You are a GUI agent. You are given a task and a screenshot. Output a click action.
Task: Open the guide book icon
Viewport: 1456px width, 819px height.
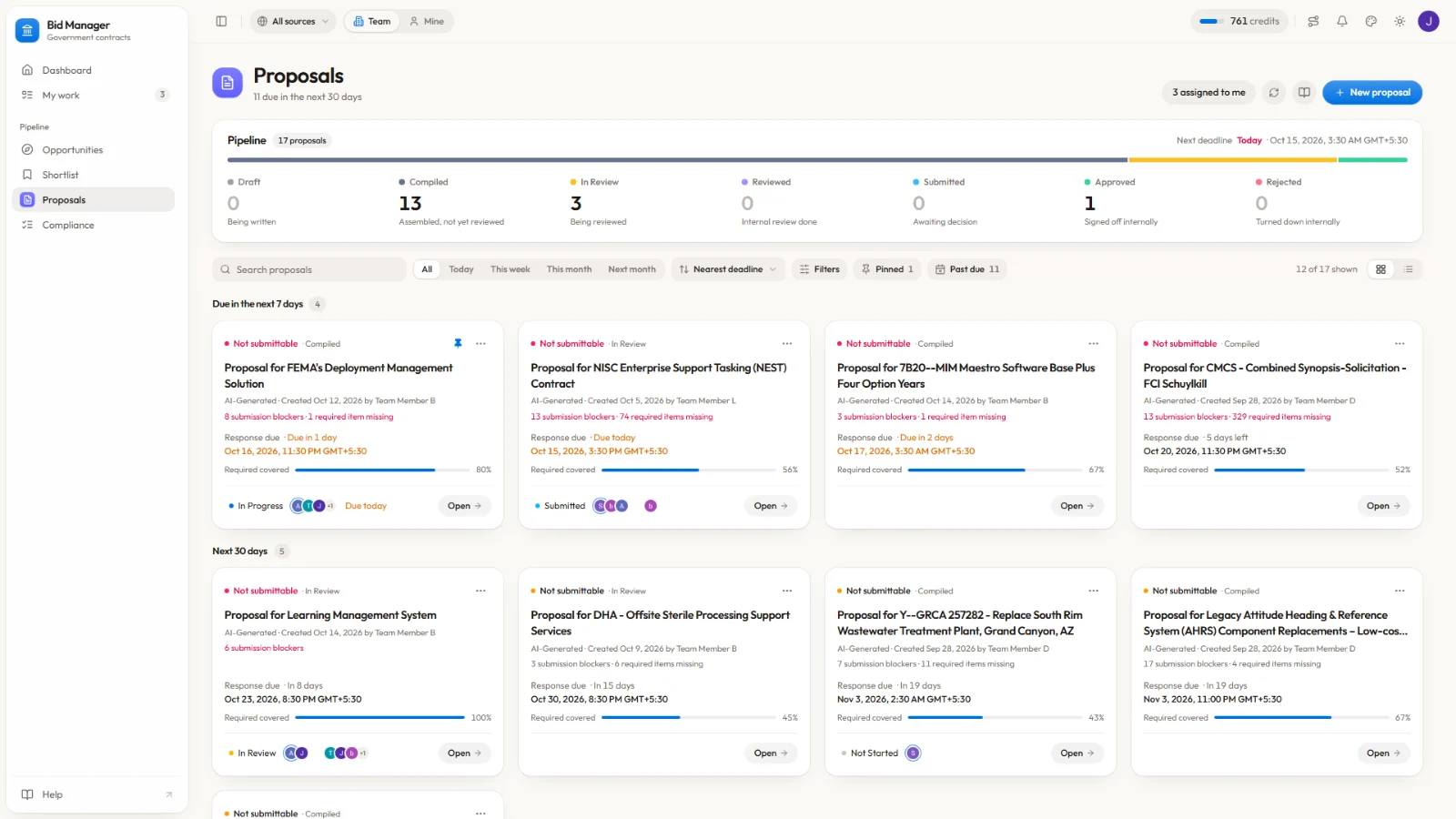pos(1304,92)
